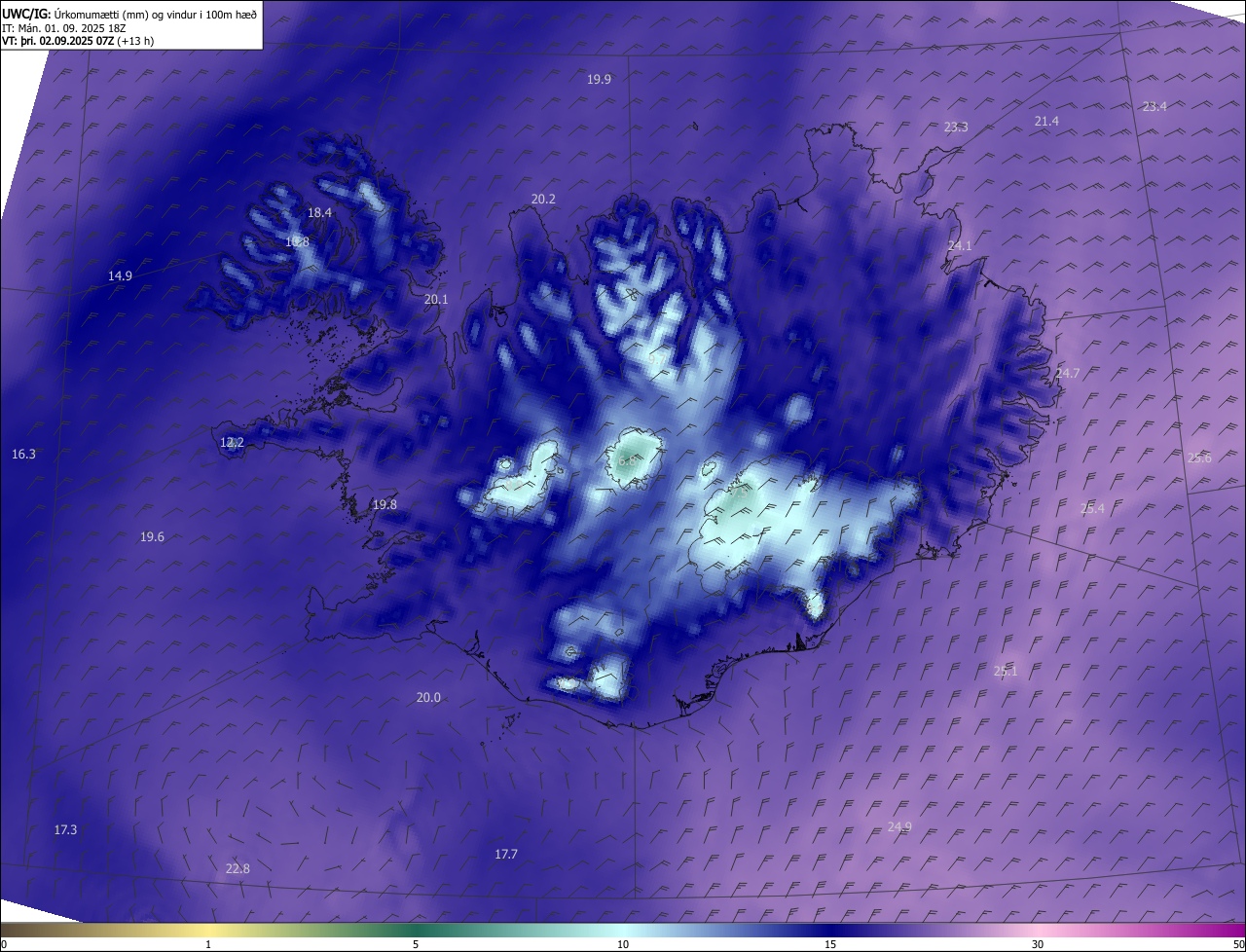Click the 20.0 value on the map

tap(428, 697)
